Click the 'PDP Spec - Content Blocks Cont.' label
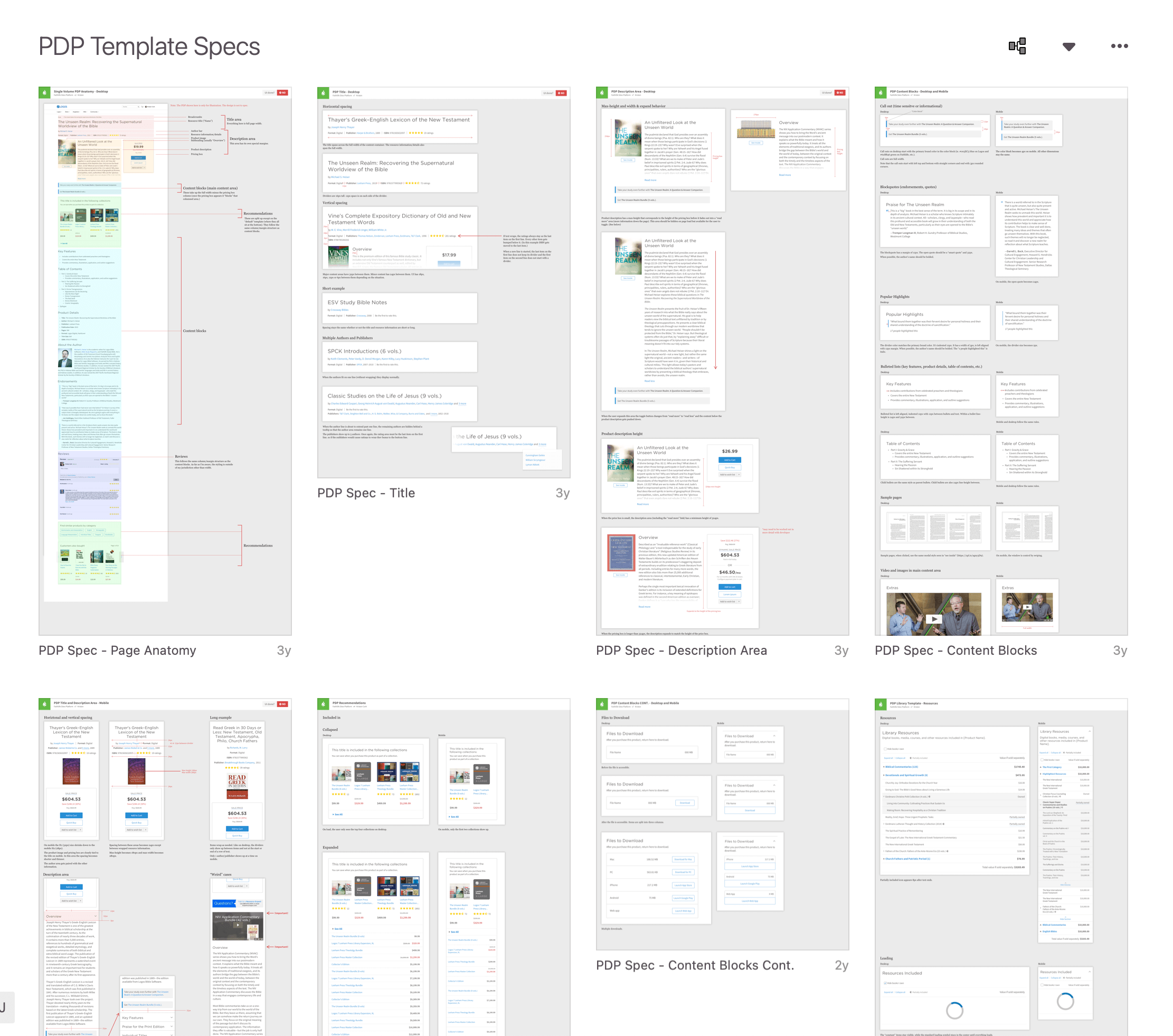The height and width of the screenshot is (1036, 1173). (x=696, y=965)
